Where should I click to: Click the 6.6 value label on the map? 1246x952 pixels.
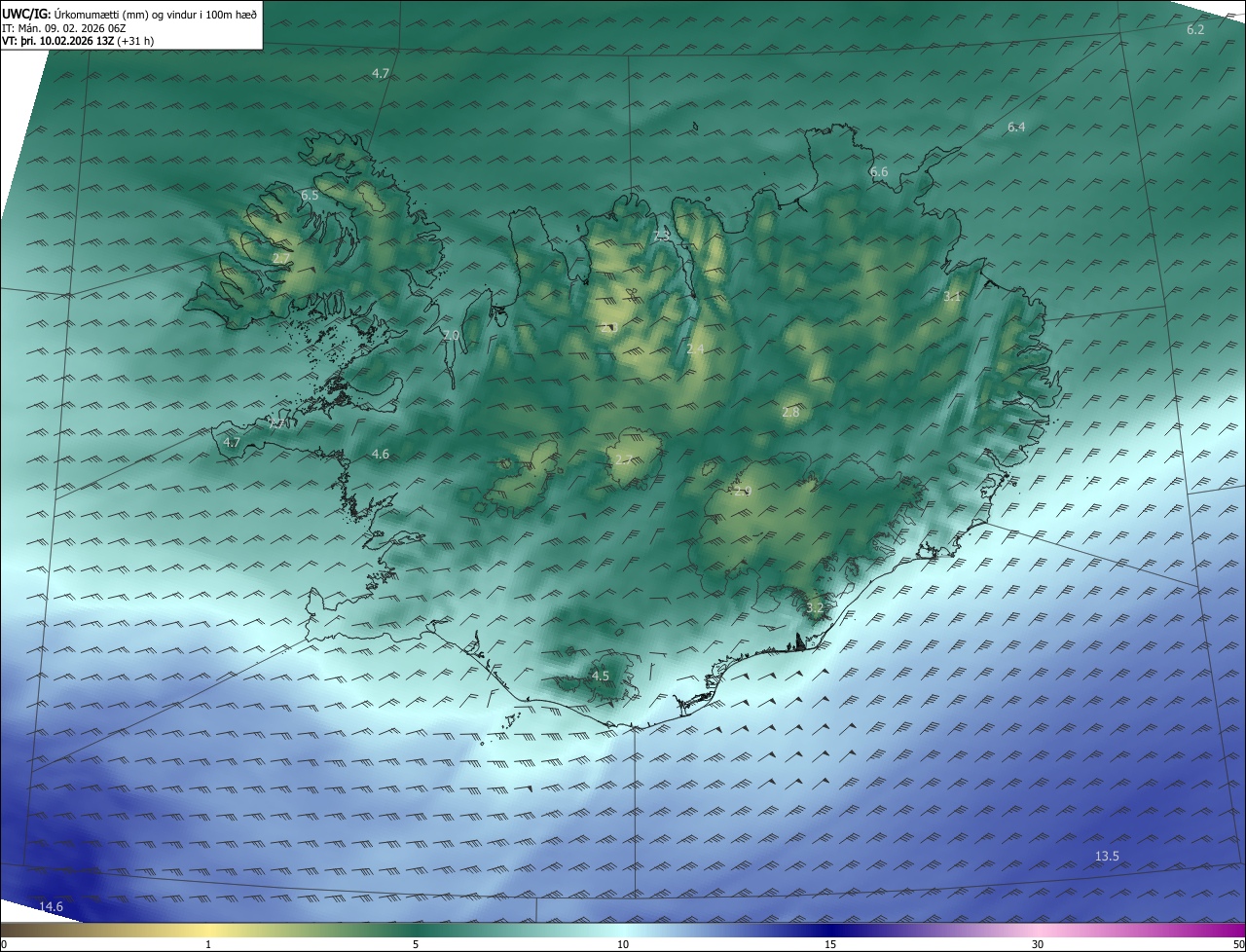click(x=879, y=172)
